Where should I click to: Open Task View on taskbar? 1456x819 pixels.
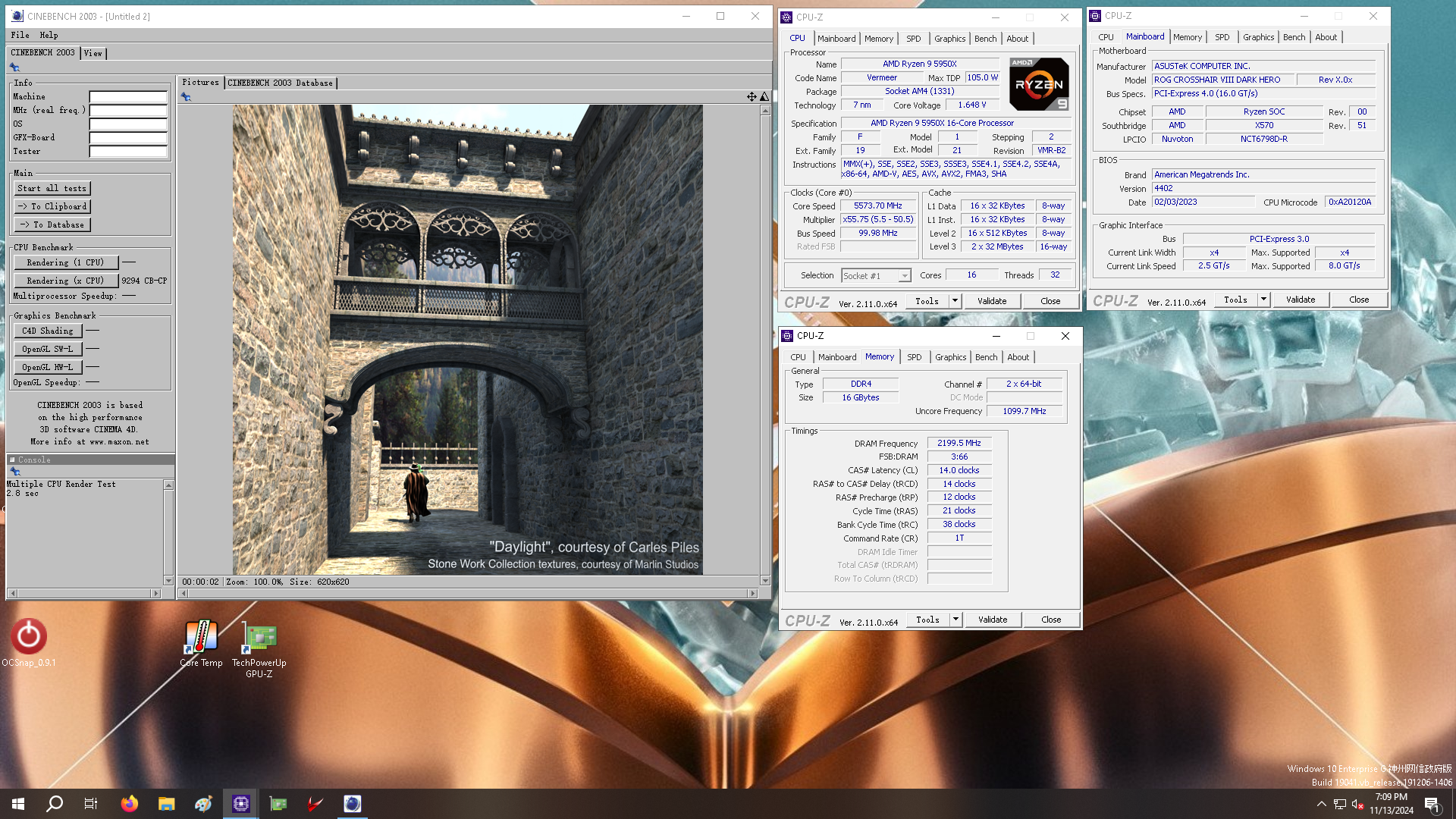91,804
